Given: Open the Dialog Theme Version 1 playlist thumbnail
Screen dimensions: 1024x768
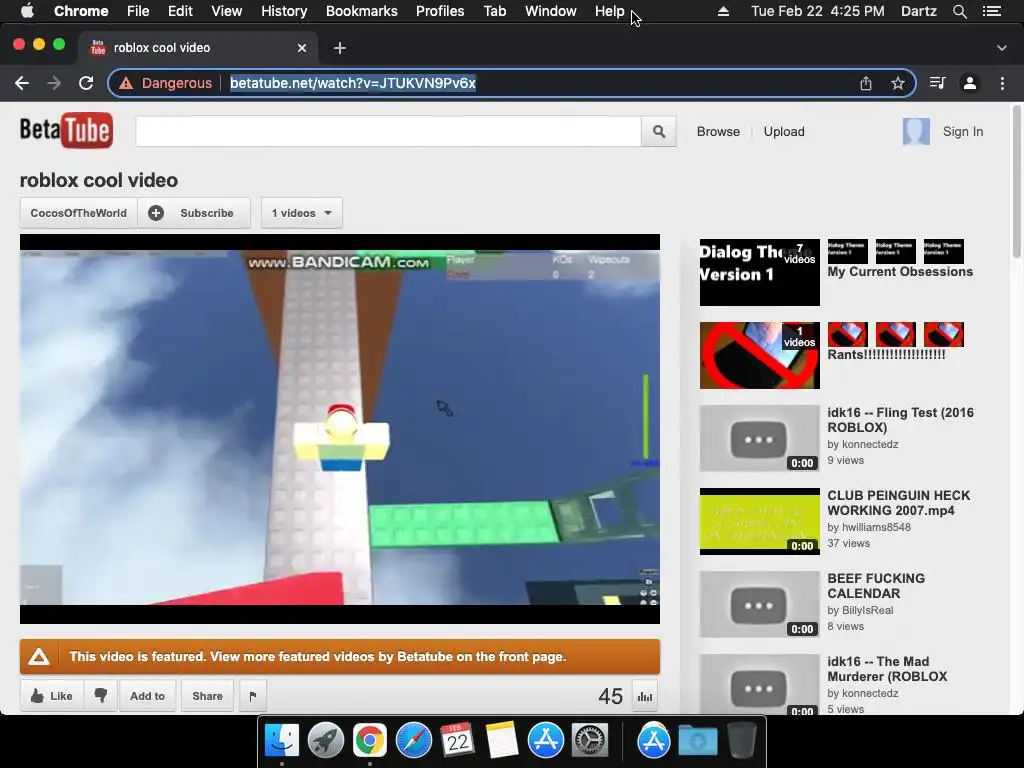Looking at the screenshot, I should pos(760,272).
